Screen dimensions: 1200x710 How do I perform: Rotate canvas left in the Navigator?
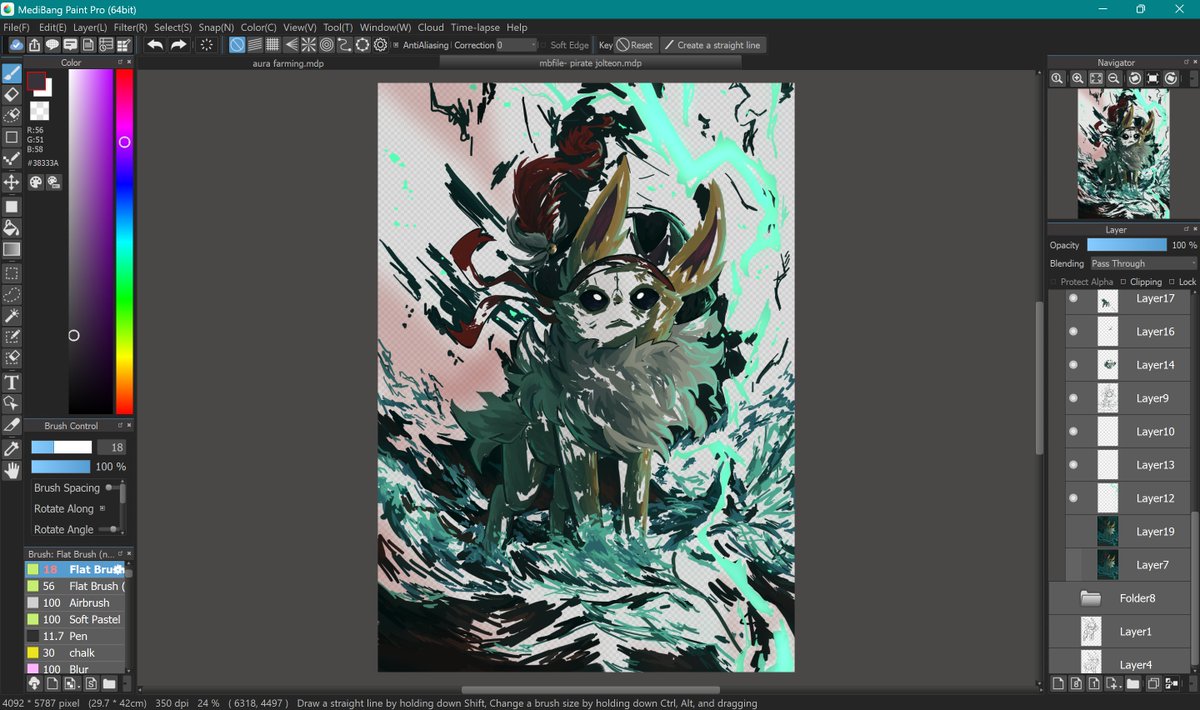tap(1135, 78)
